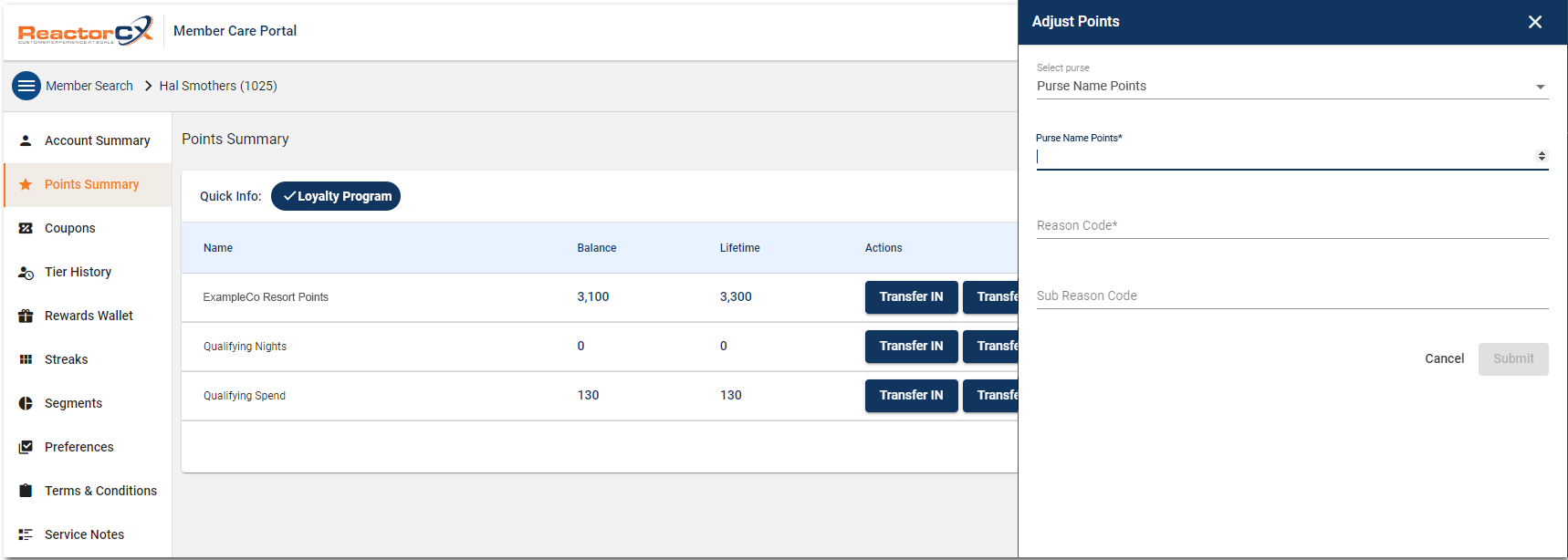Toggle the Loyalty Program chip
1568x560 pixels.
pyautogui.click(x=336, y=196)
